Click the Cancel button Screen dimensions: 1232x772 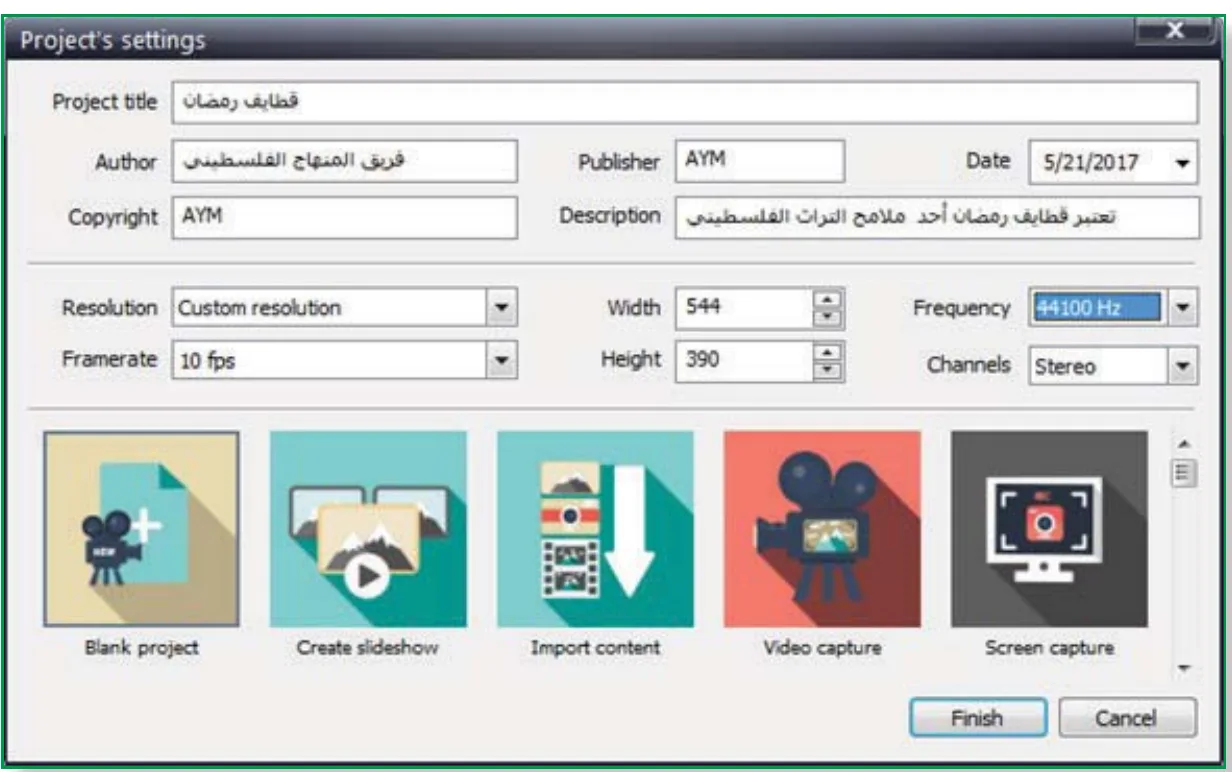click(1127, 717)
